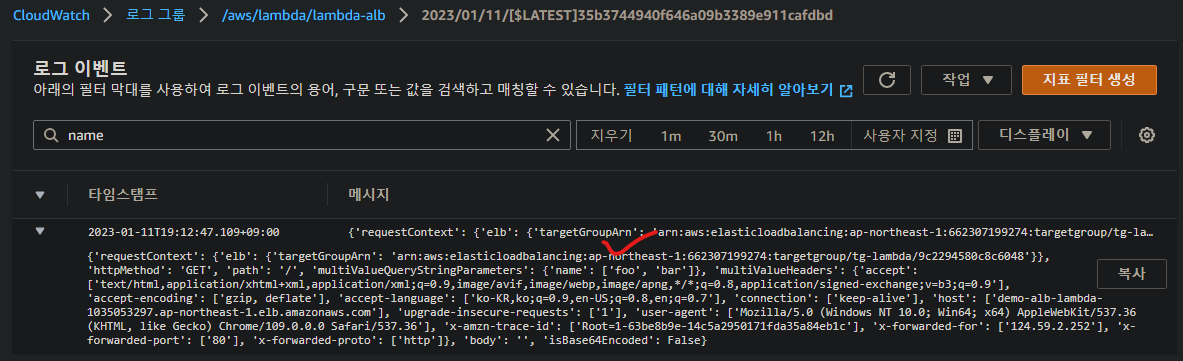Image resolution: width=1183 pixels, height=361 pixels.
Task: Click the collapsed message summary line
Action: coord(751,232)
